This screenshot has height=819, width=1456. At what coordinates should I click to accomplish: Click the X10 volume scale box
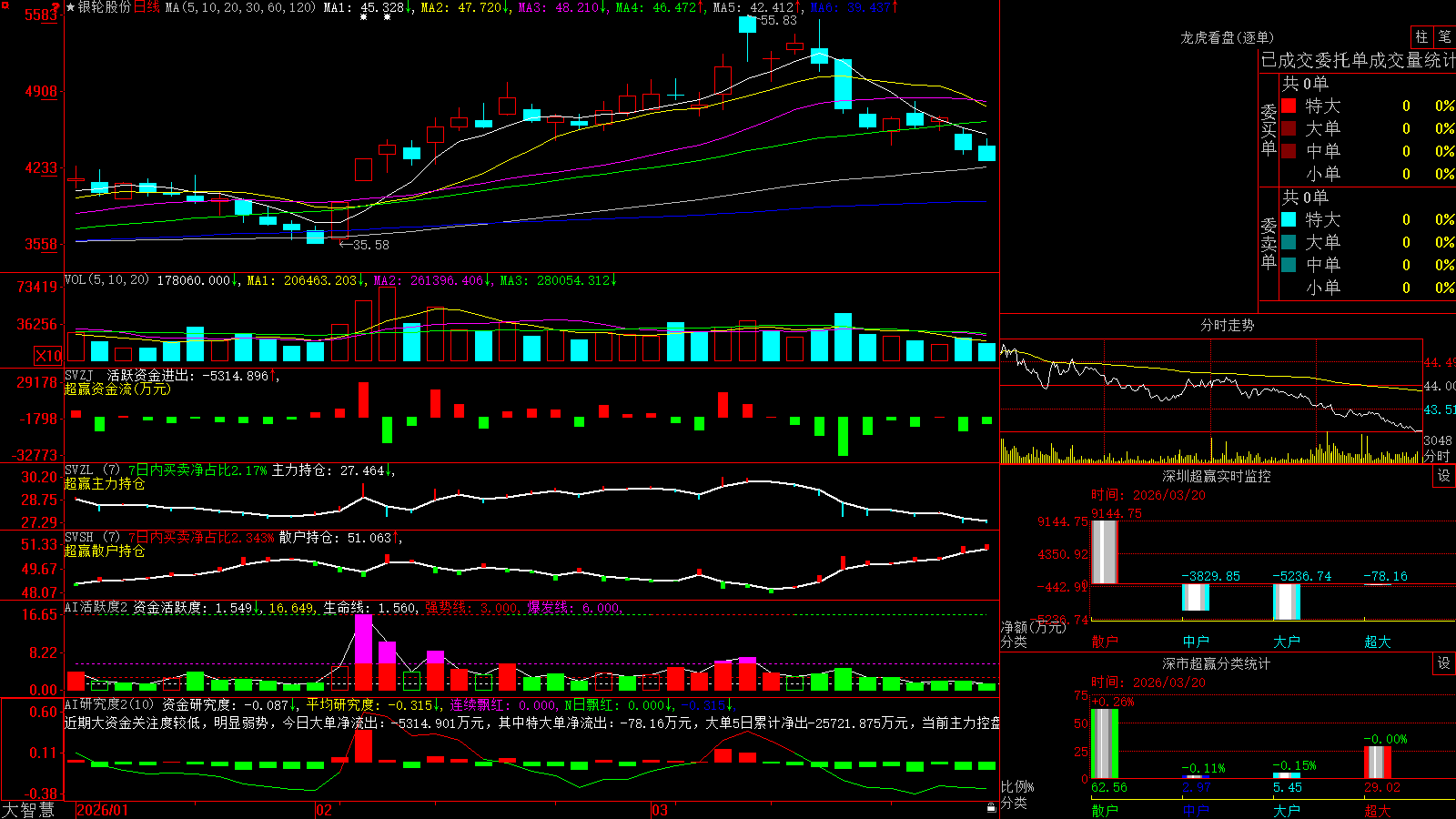(x=48, y=356)
